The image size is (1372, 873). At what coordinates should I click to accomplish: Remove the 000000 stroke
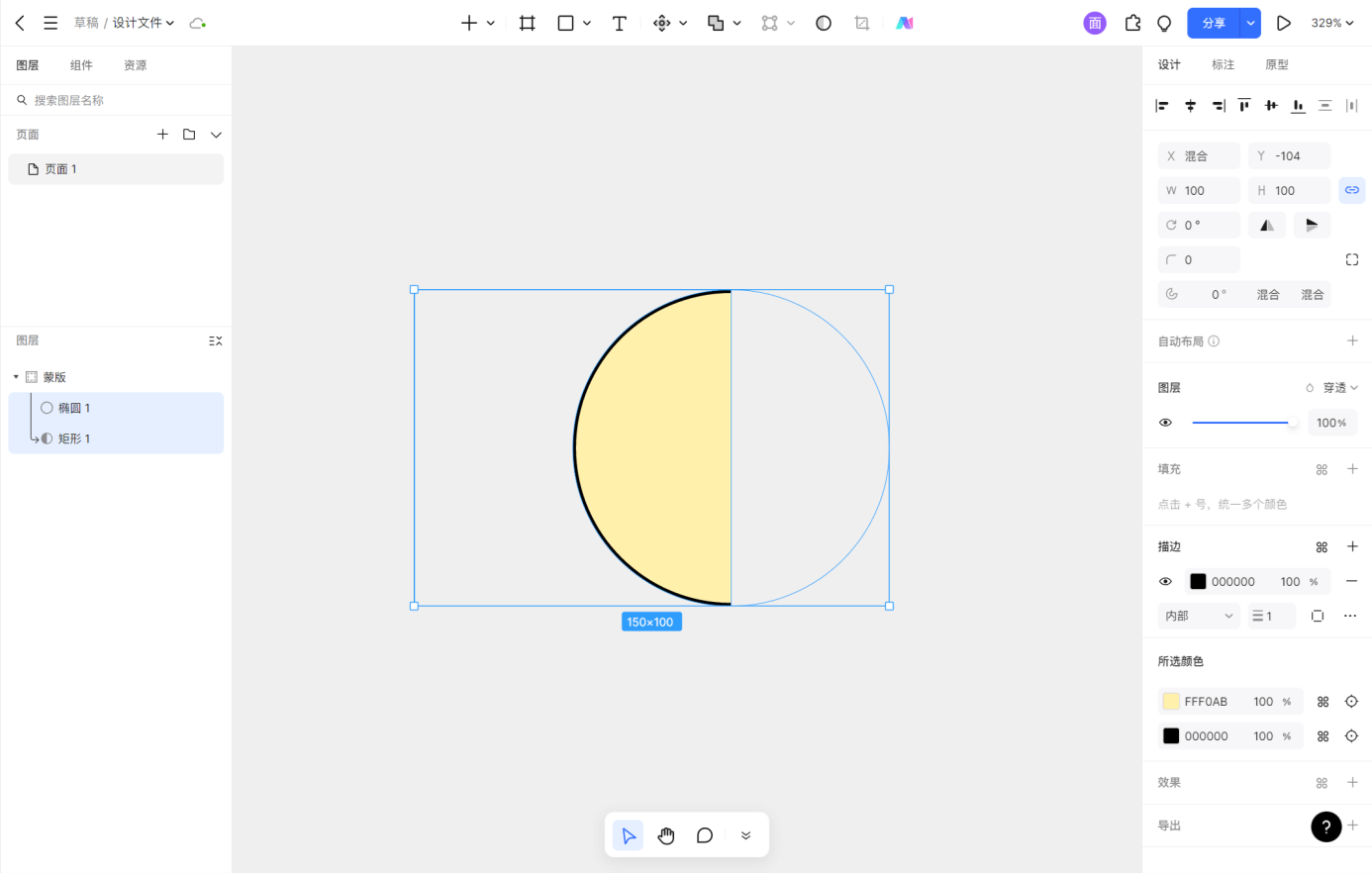click(1352, 581)
